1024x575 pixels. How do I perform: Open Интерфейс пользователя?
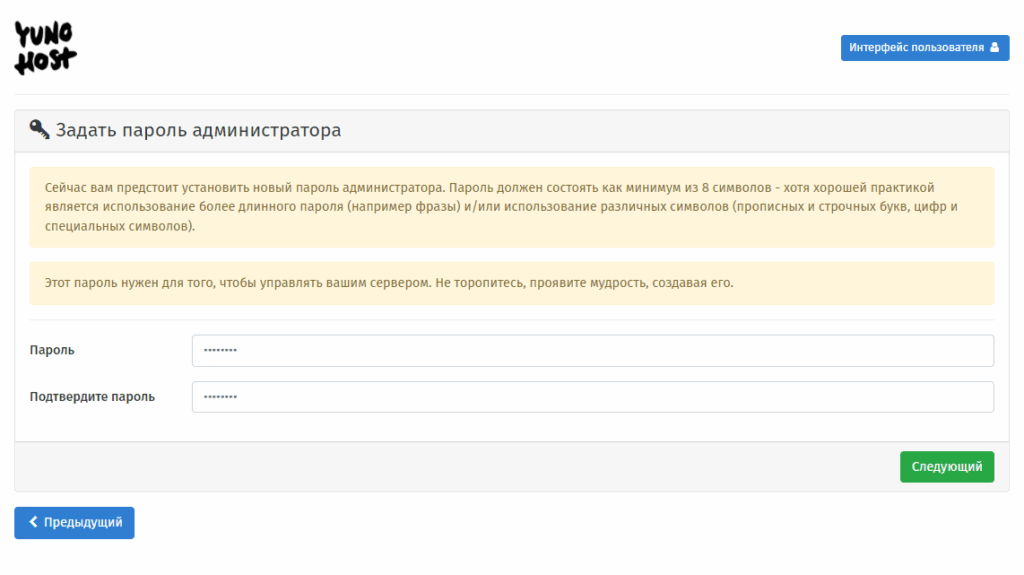[925, 48]
